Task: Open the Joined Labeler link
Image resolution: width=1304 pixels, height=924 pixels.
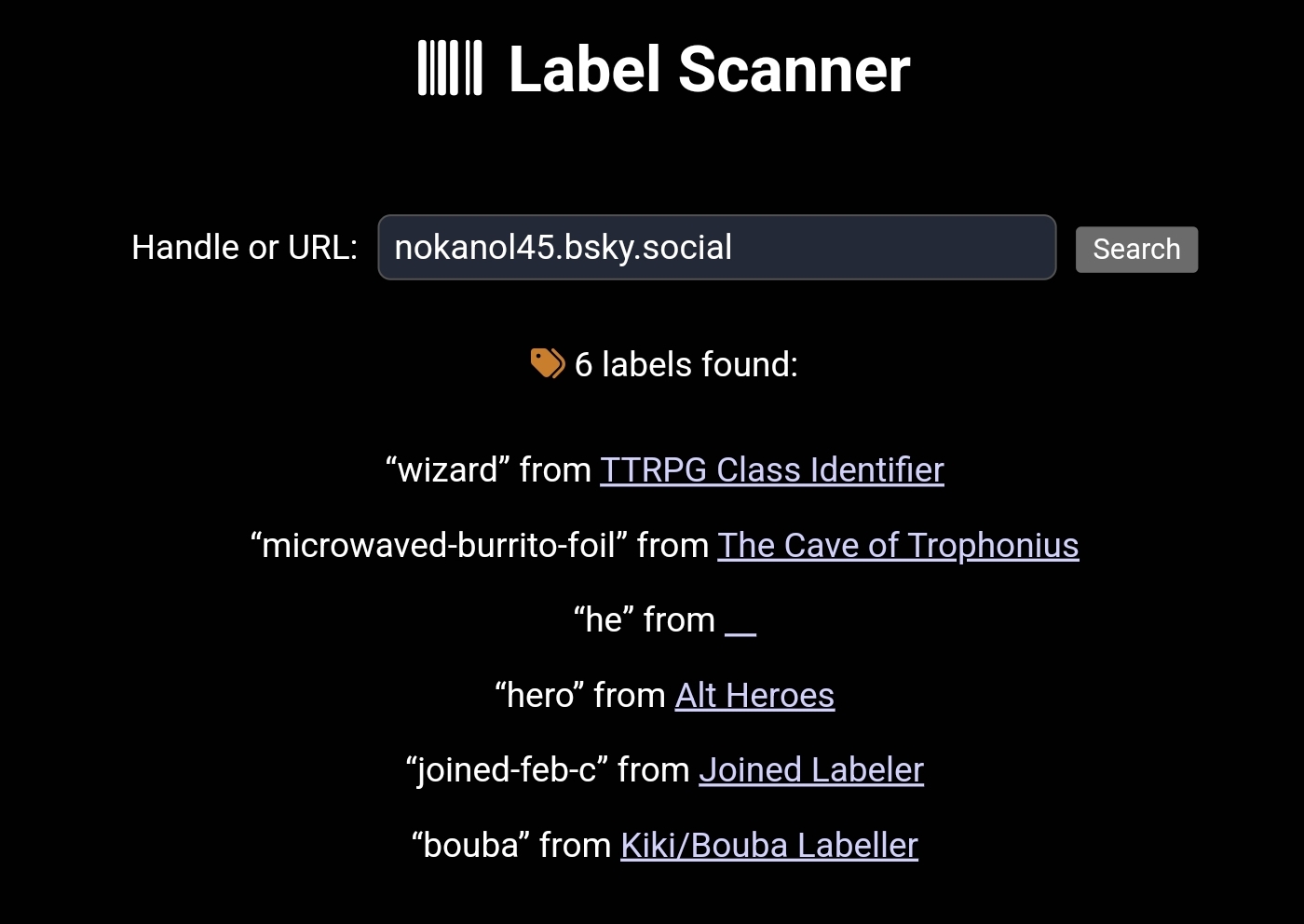Action: (811, 770)
